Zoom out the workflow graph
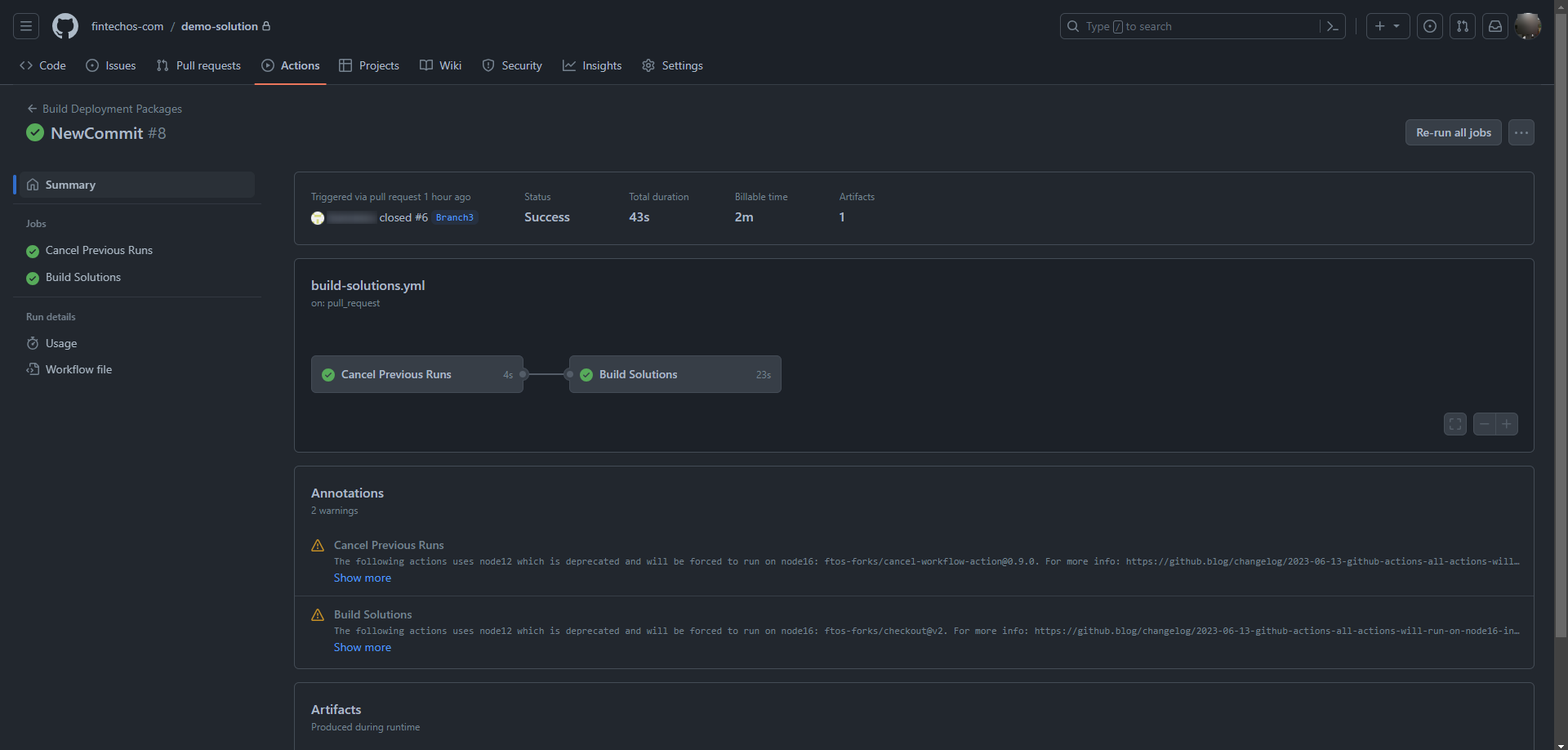This screenshot has width=1568, height=750. [x=1484, y=424]
